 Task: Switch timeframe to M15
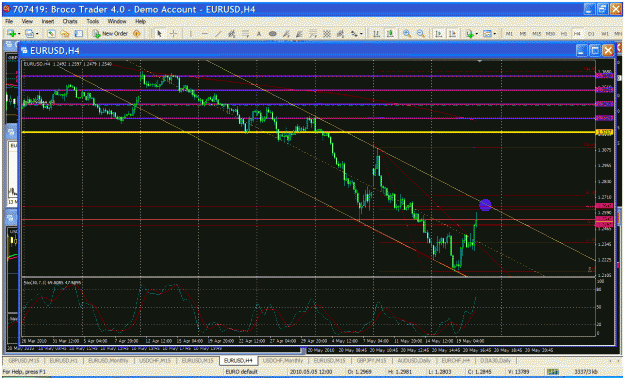tap(537, 34)
